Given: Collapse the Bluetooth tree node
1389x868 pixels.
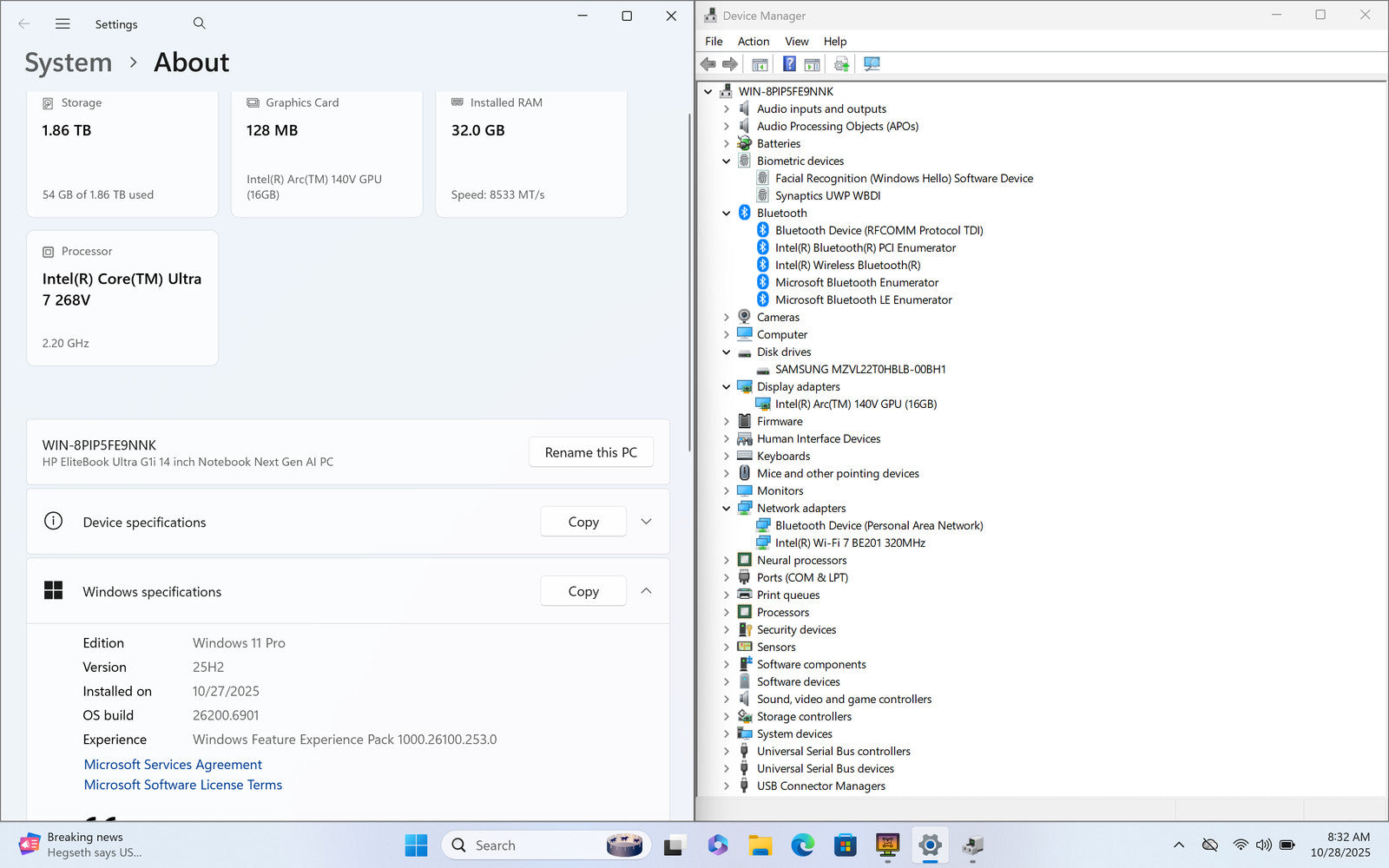Looking at the screenshot, I should (727, 213).
